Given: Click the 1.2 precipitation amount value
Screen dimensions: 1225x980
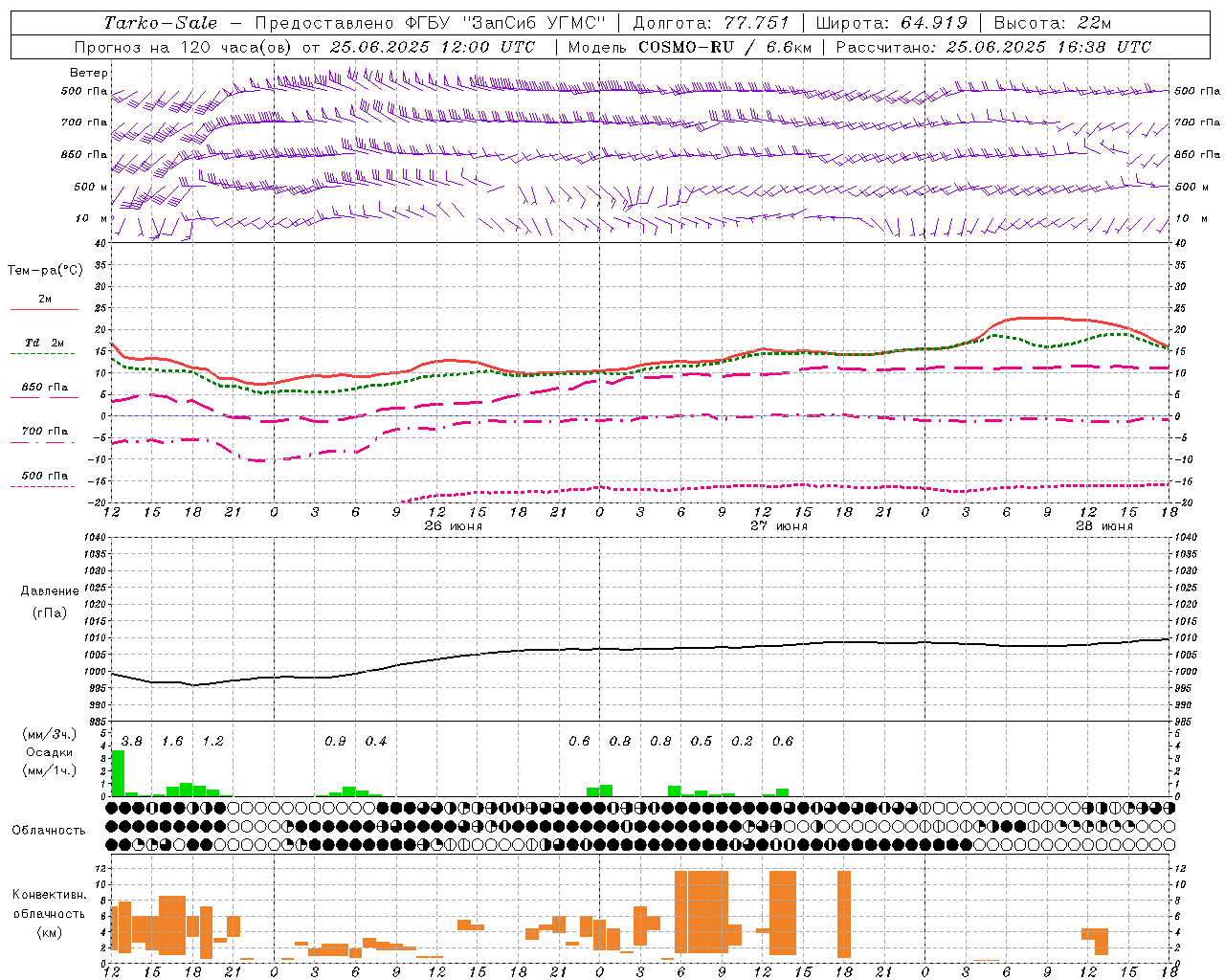Looking at the screenshot, I should click(212, 742).
